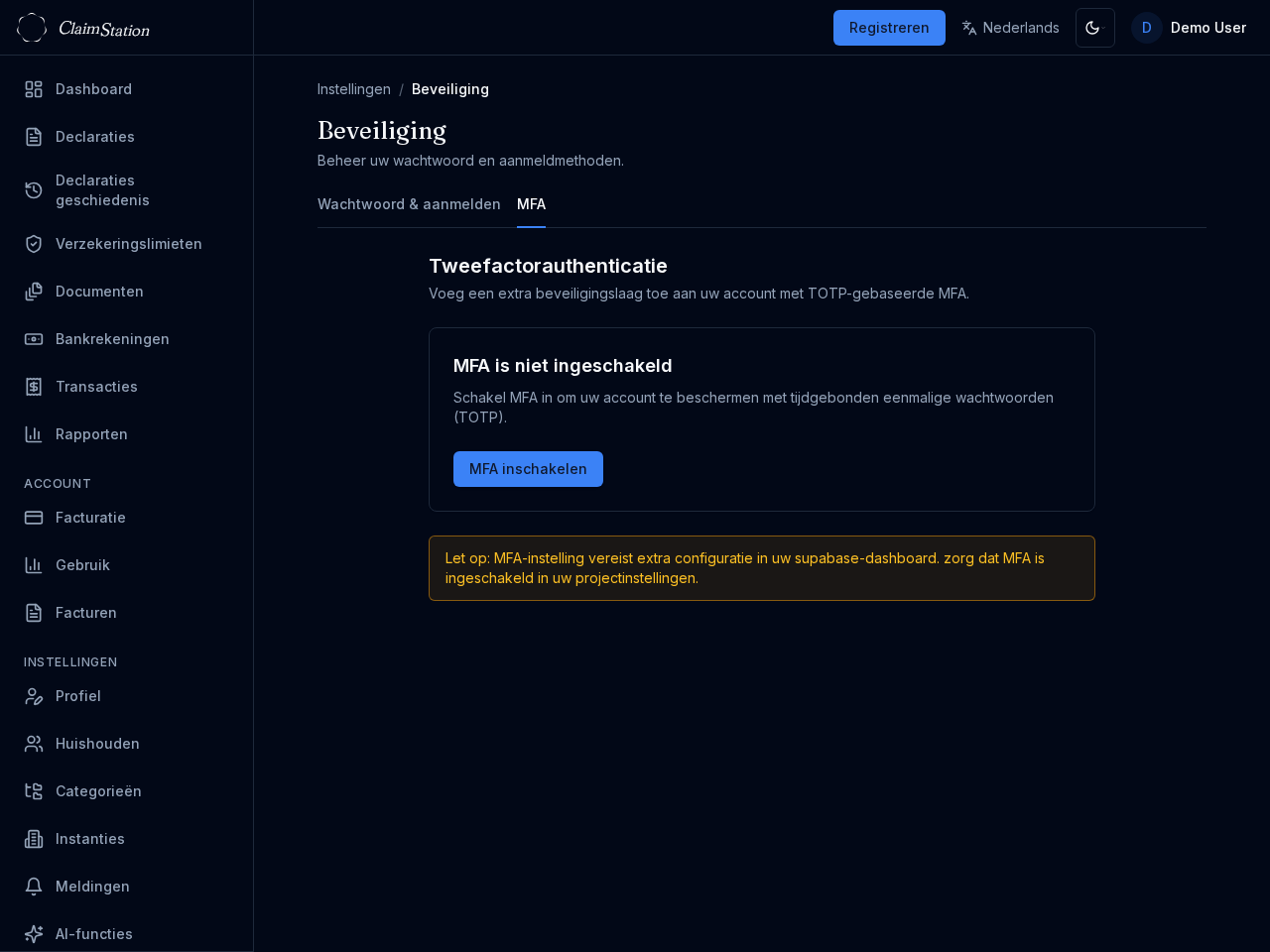Open AI-functies settings link
This screenshot has width=1270, height=952.
click(126, 934)
